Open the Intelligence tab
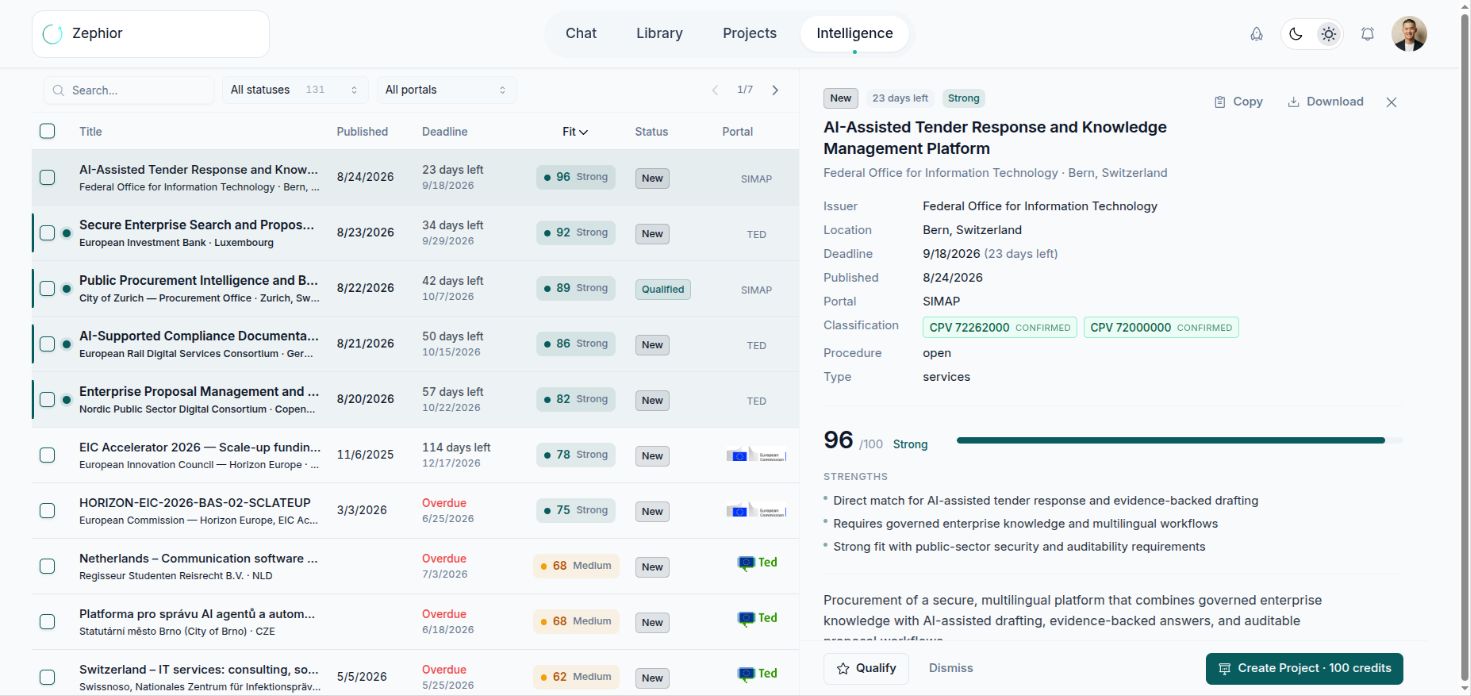This screenshot has width=1471, height=696. [855, 33]
